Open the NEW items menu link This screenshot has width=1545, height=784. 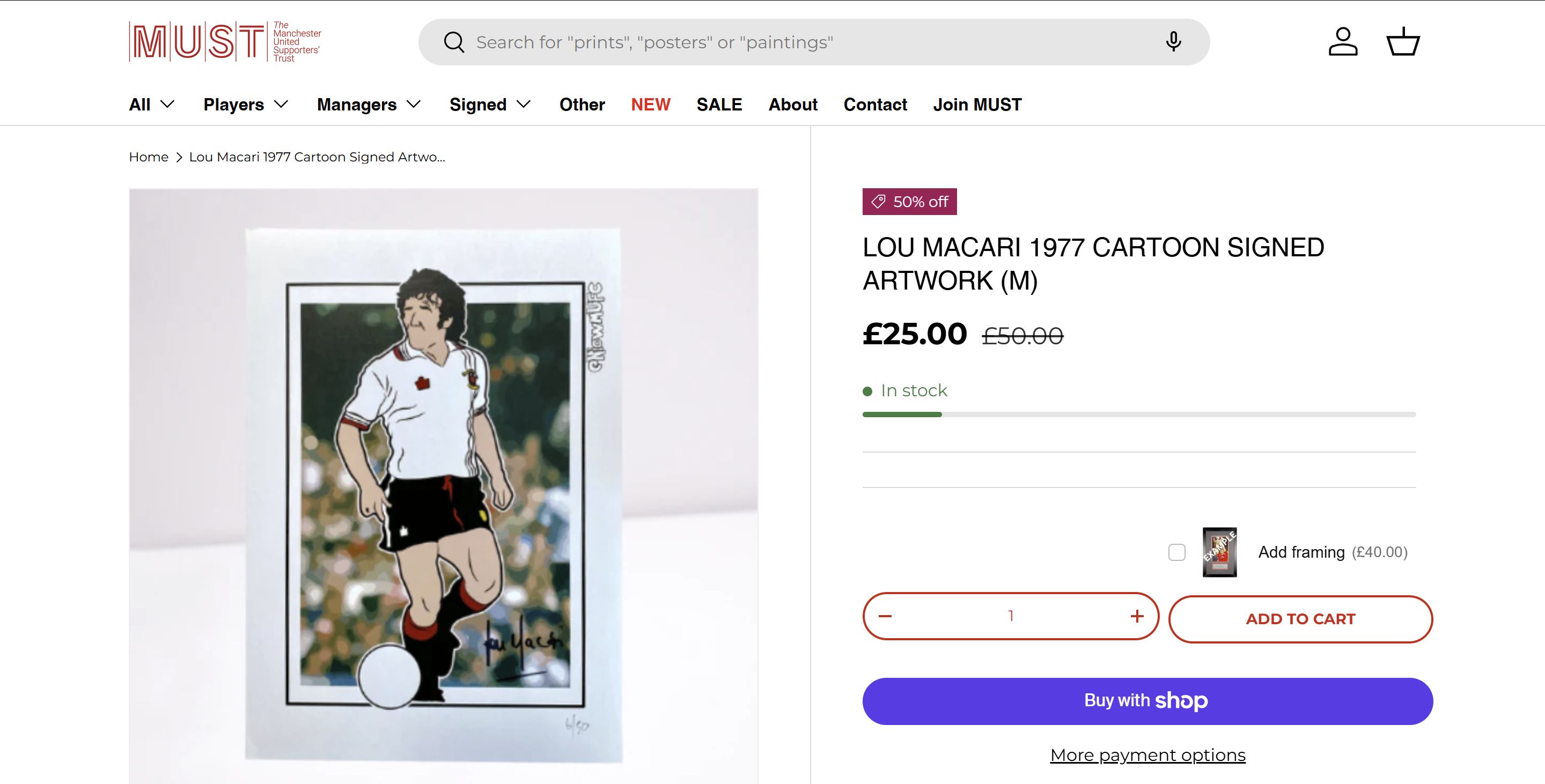650,104
